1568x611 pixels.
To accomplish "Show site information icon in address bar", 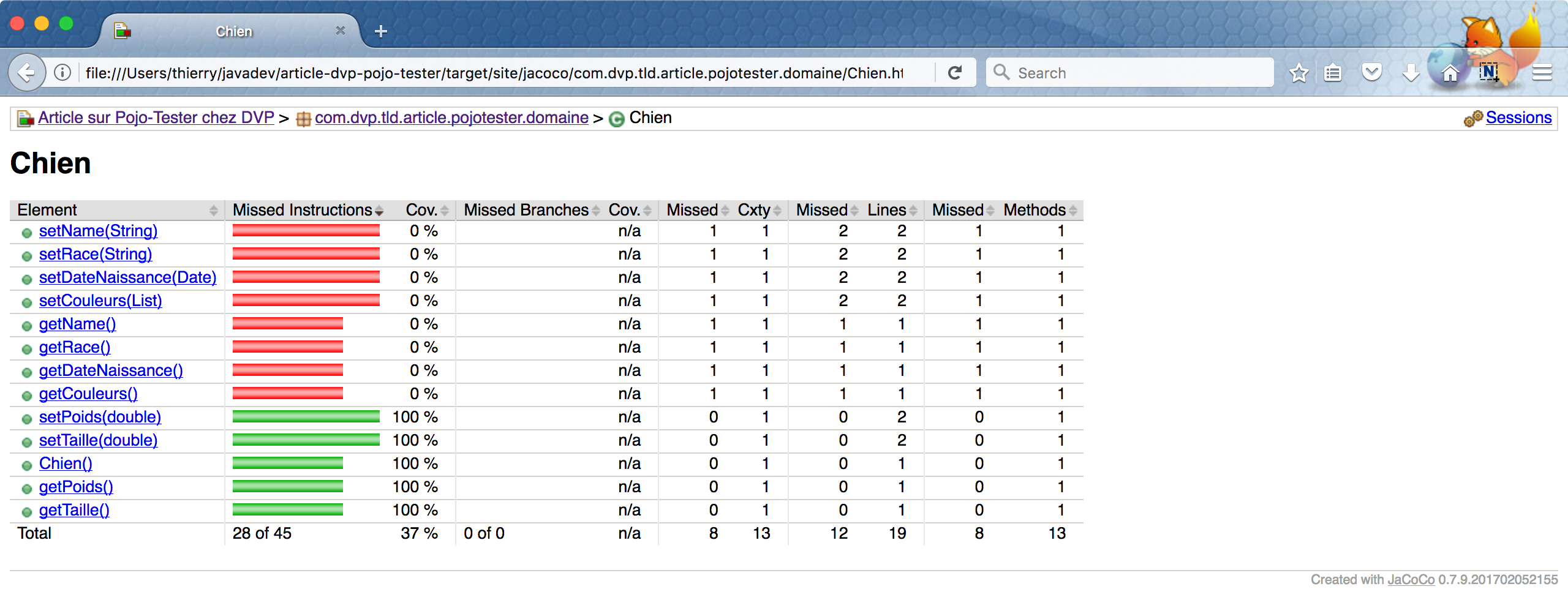I will pos(62,73).
